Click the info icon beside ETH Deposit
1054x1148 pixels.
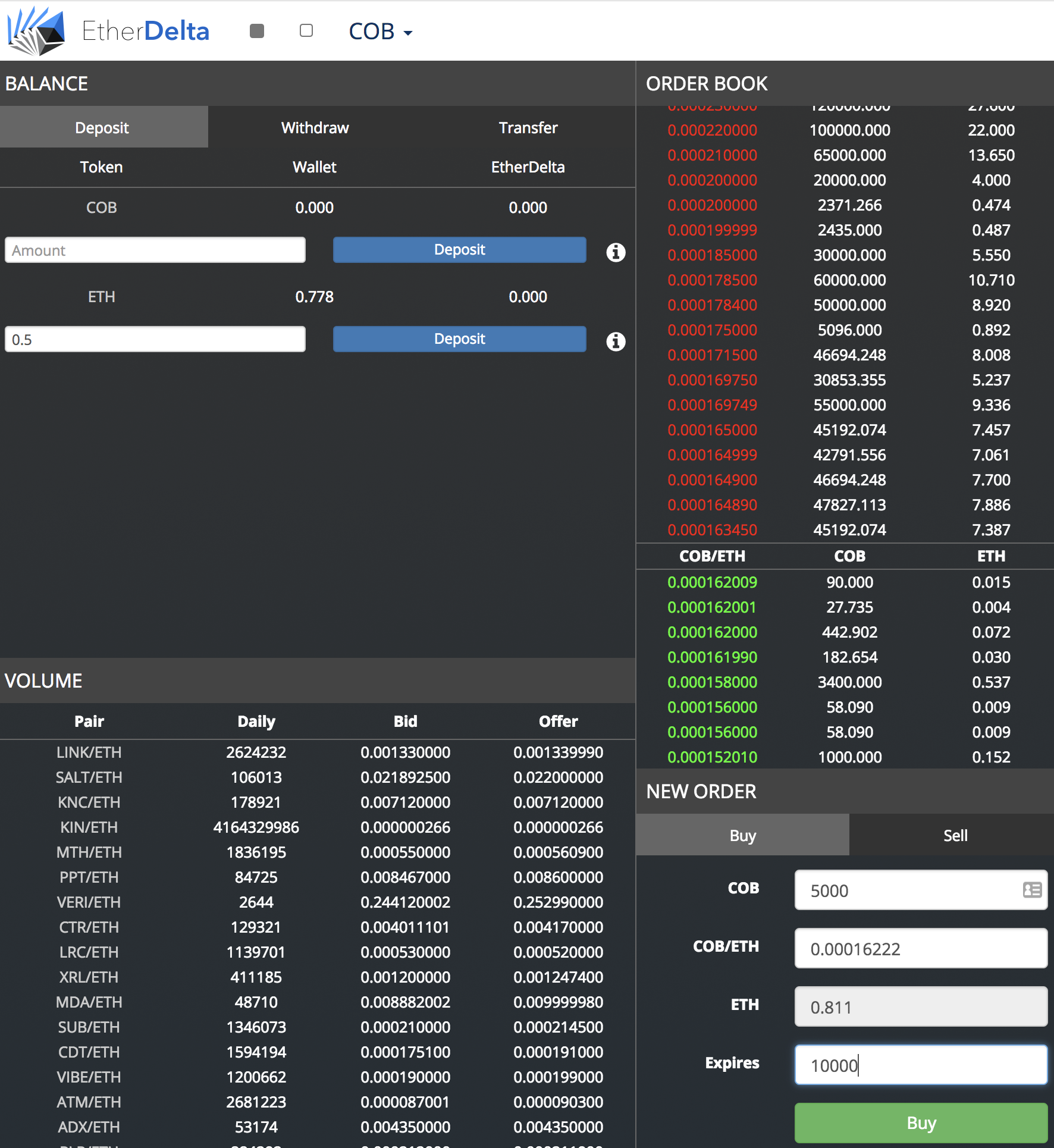pos(616,341)
